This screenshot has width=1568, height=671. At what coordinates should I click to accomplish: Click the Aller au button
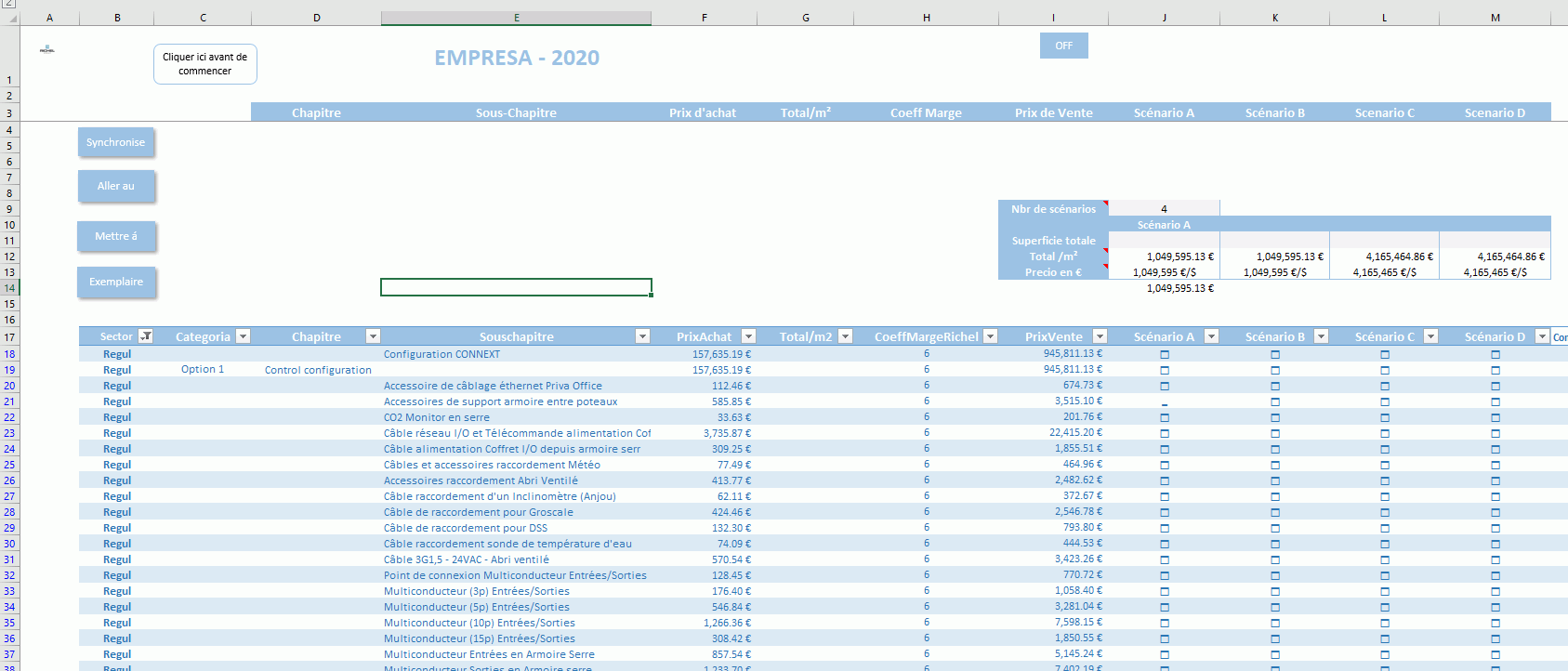click(116, 186)
